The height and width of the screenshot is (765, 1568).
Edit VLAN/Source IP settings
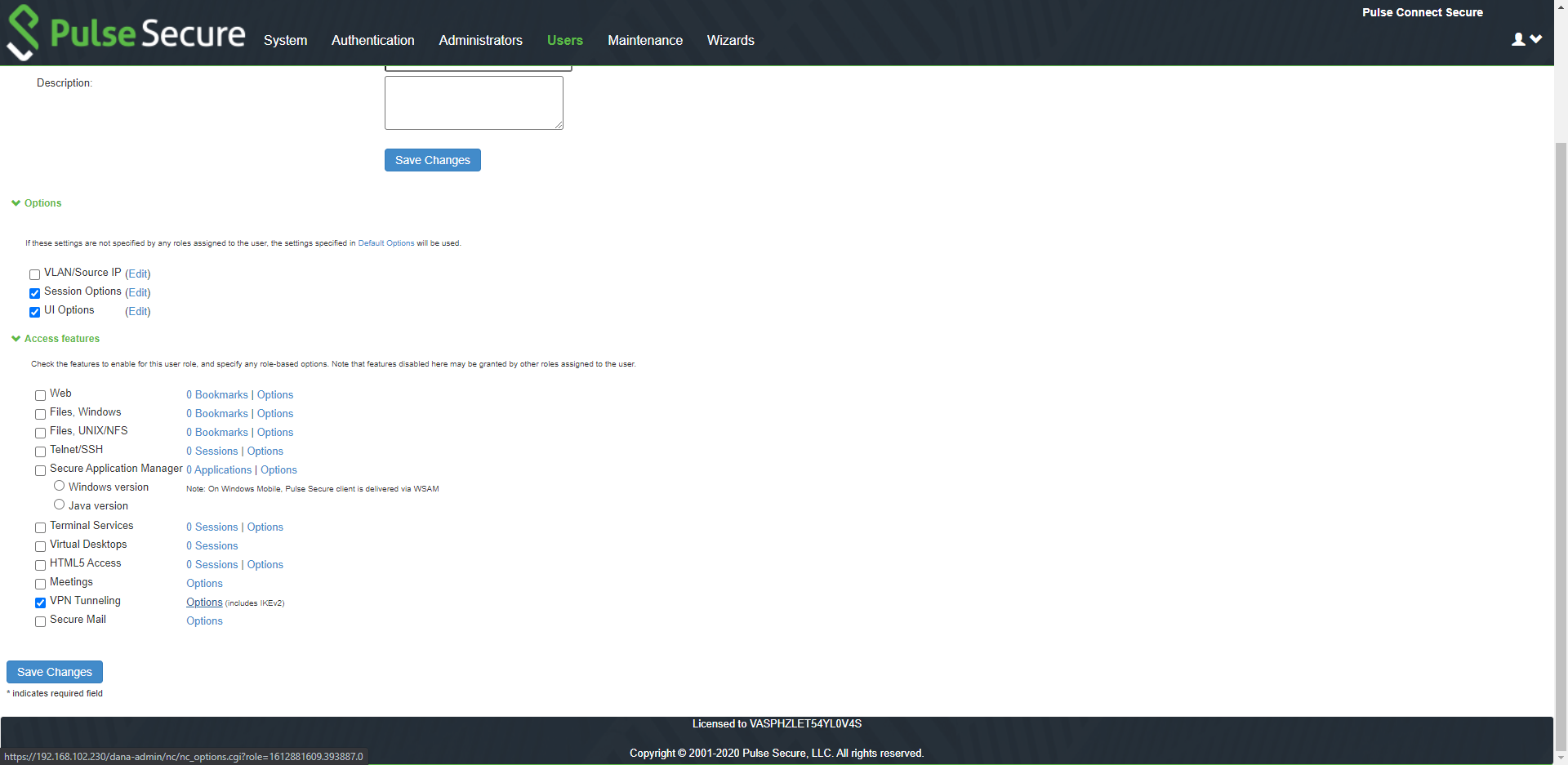point(138,274)
